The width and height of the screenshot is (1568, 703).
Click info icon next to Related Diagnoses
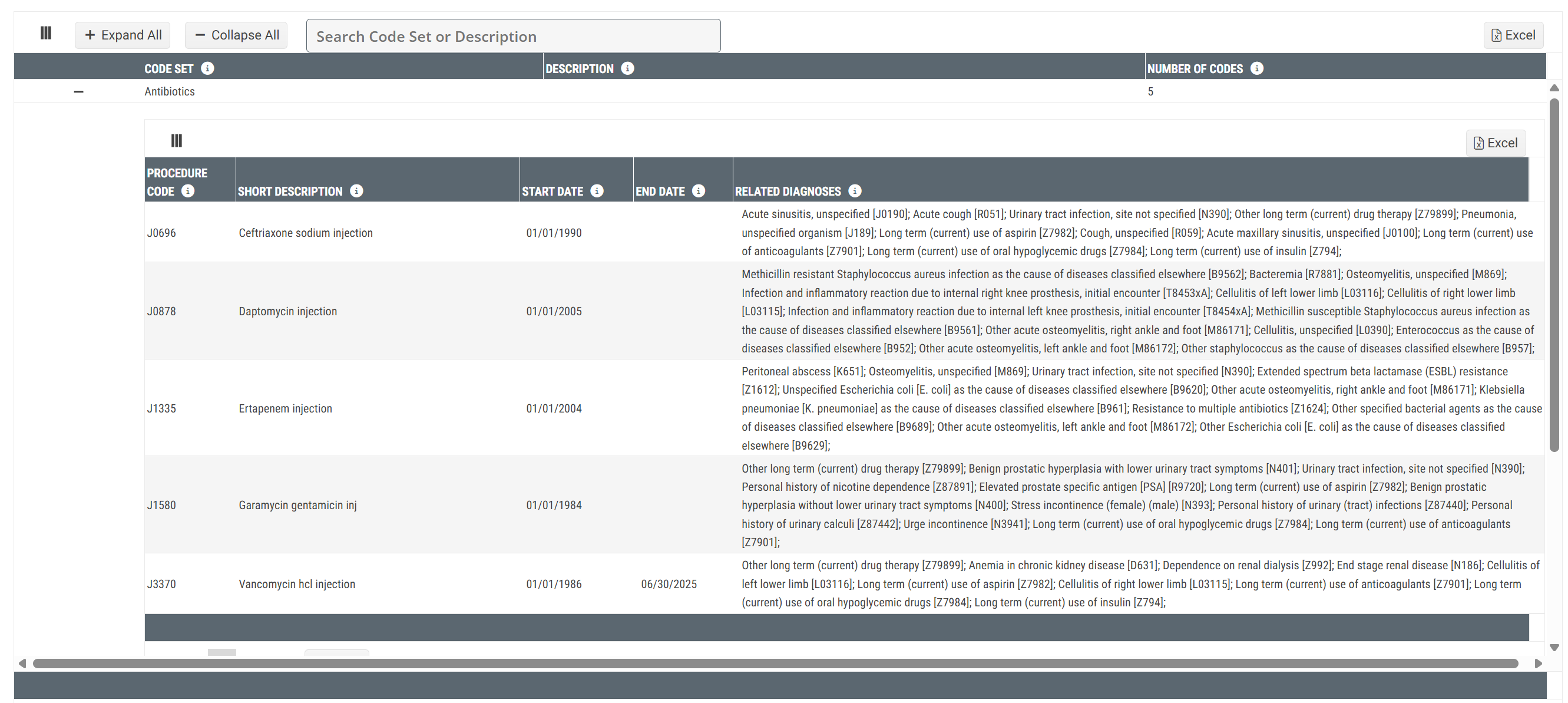(855, 192)
